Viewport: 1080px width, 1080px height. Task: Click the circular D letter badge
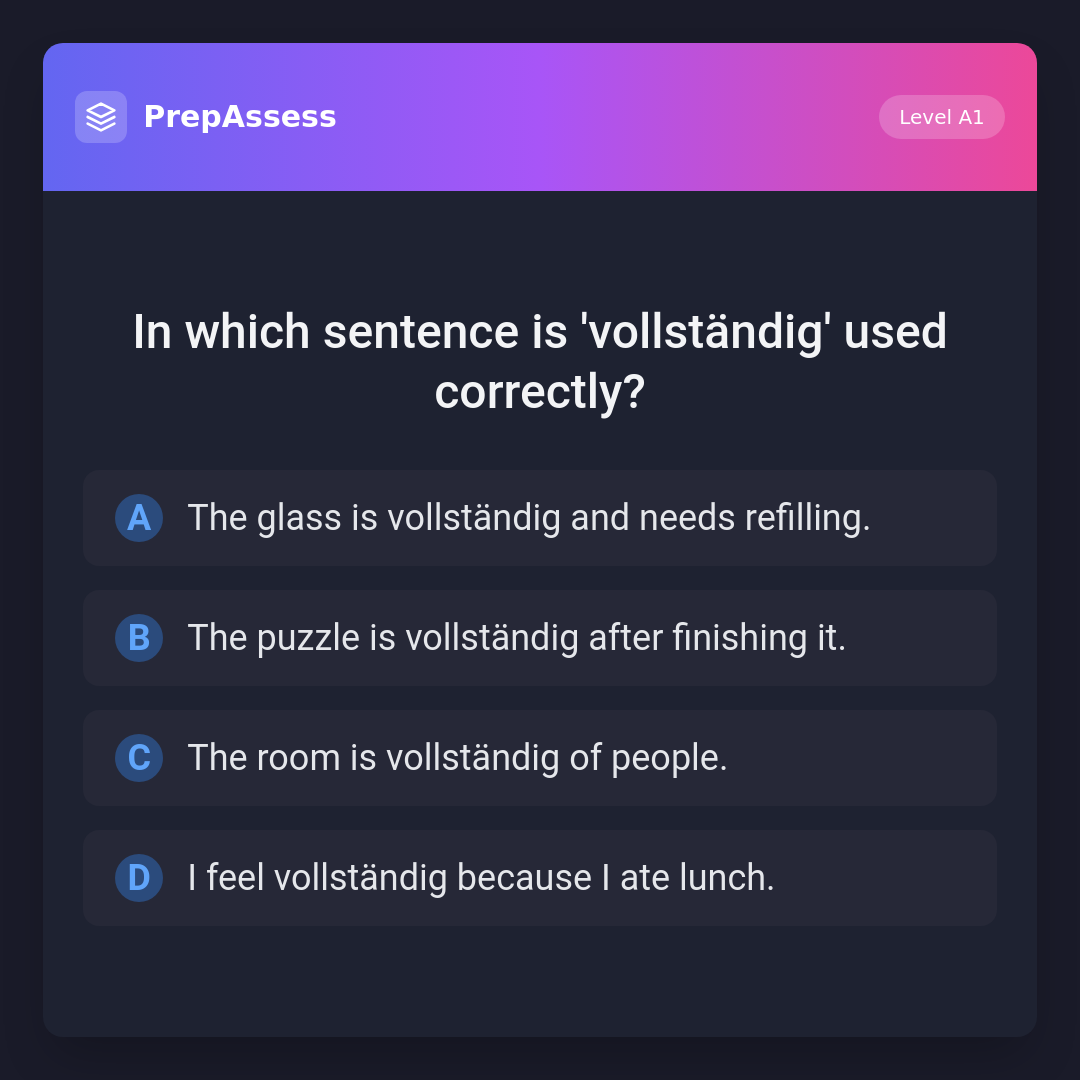pyautogui.click(x=139, y=878)
